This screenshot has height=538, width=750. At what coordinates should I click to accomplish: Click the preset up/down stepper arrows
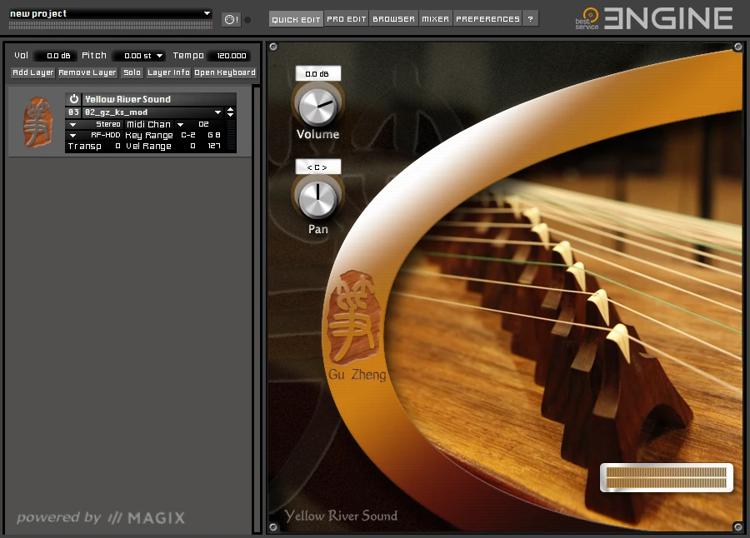(231, 112)
